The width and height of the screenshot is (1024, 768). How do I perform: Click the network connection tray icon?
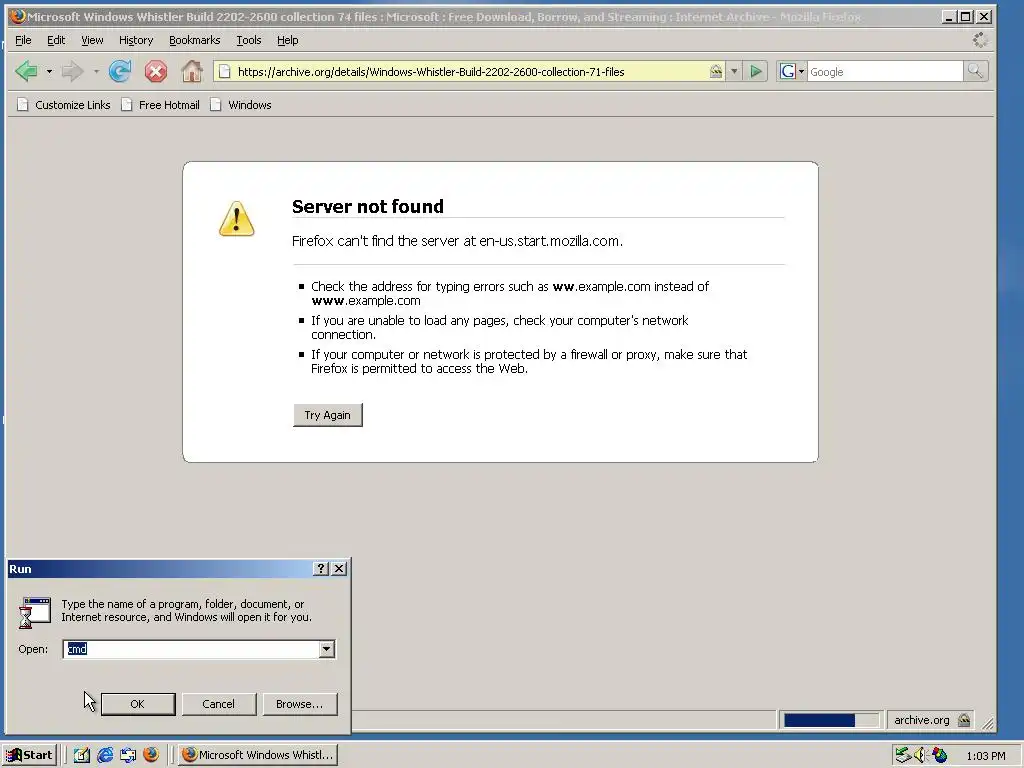(x=903, y=755)
